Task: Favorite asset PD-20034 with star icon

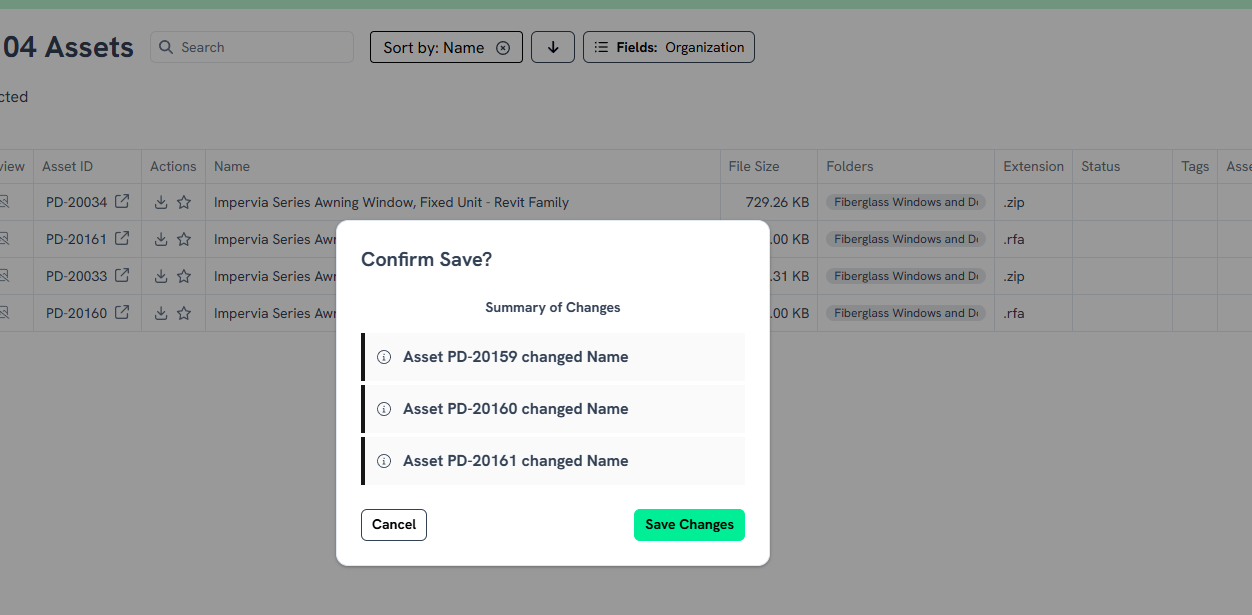Action: click(184, 202)
